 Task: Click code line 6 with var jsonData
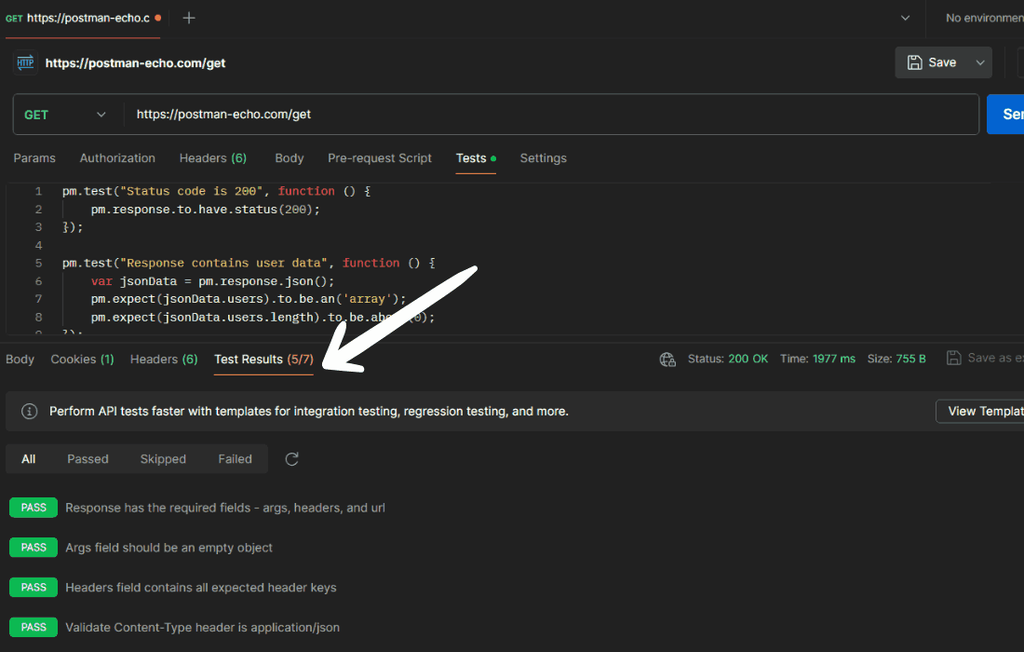point(212,282)
